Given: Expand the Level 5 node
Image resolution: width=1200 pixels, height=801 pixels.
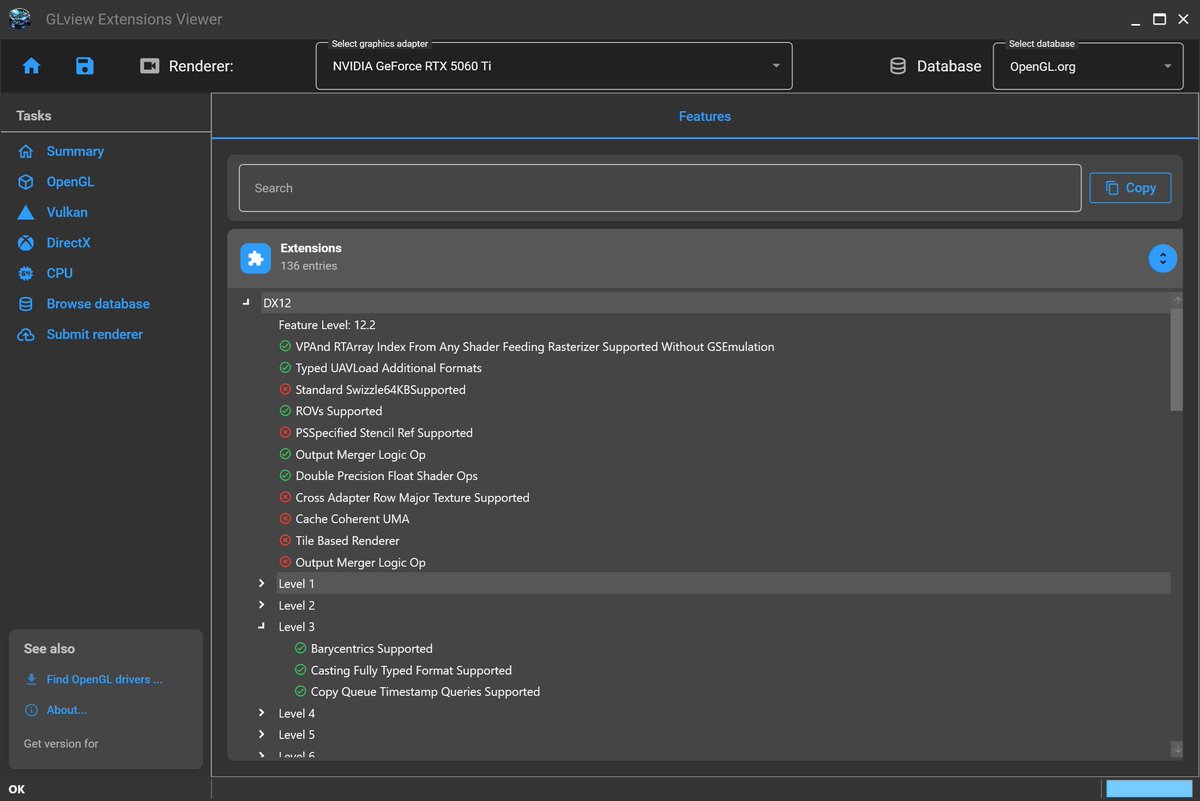Looking at the screenshot, I should click(261, 735).
